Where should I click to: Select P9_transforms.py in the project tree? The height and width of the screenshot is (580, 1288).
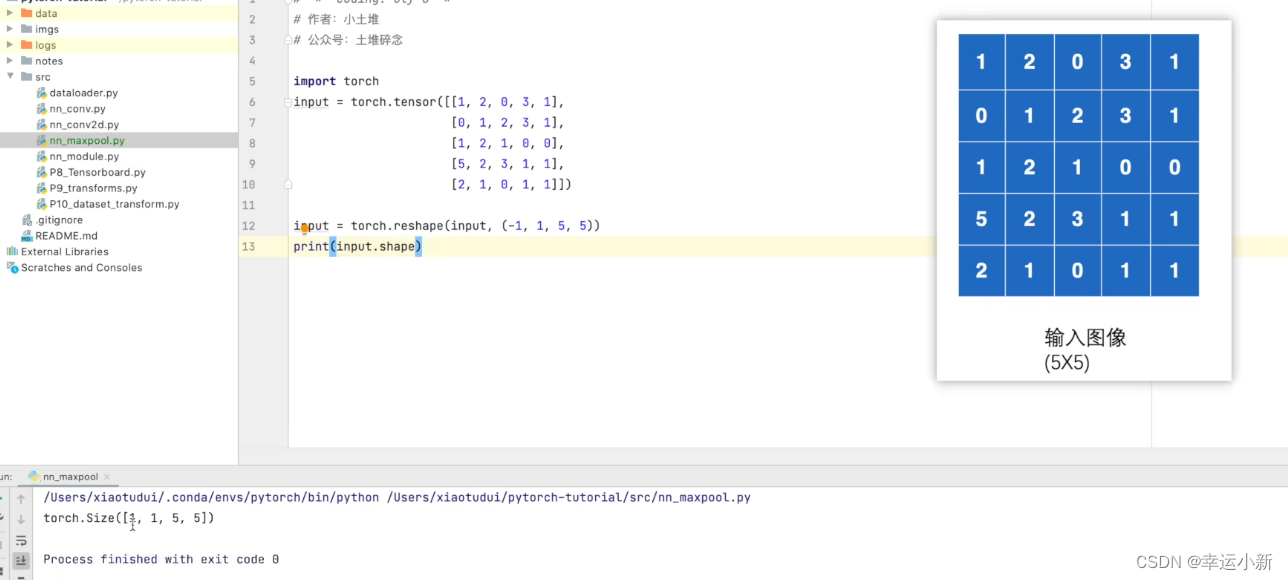point(94,188)
